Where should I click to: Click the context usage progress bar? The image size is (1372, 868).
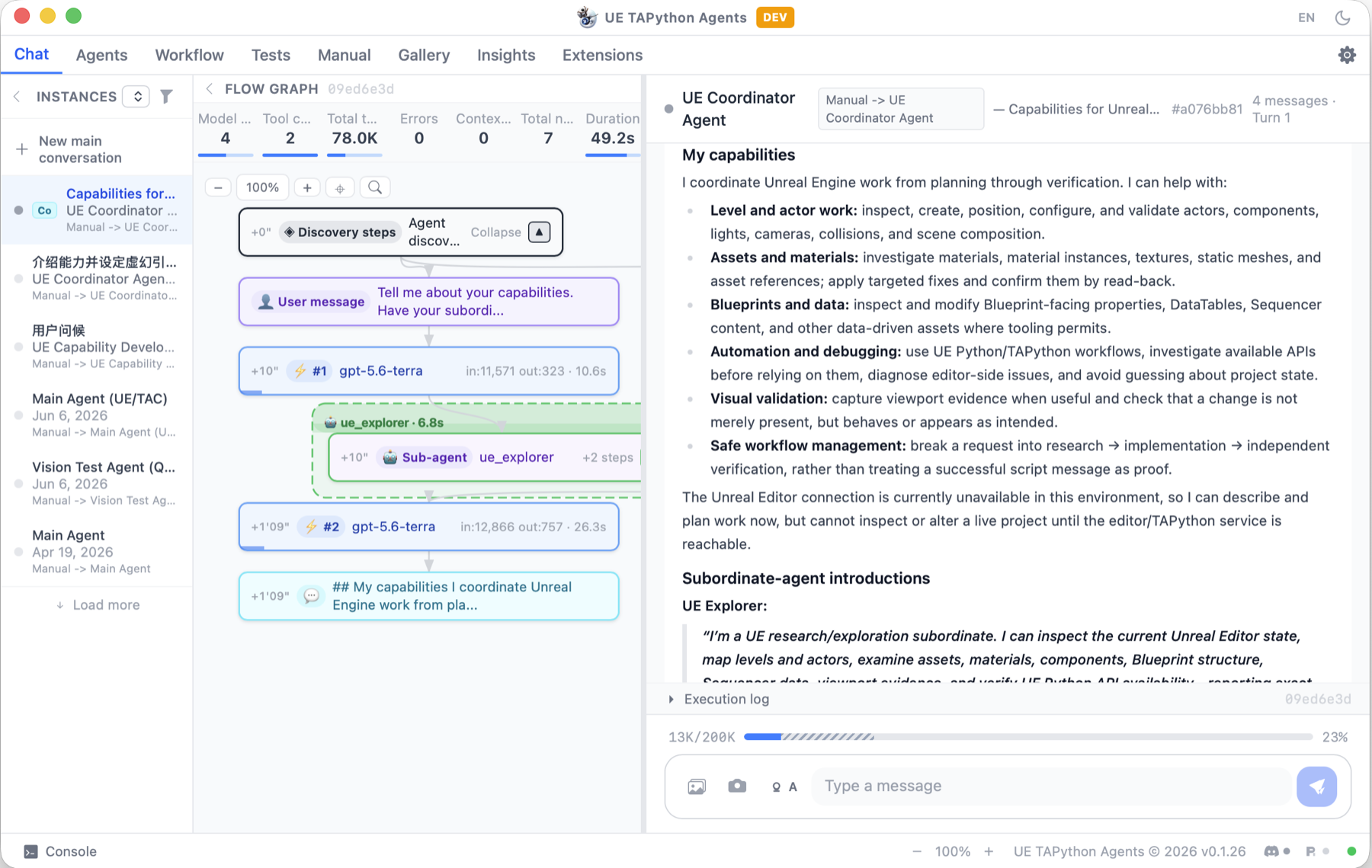point(1028,737)
